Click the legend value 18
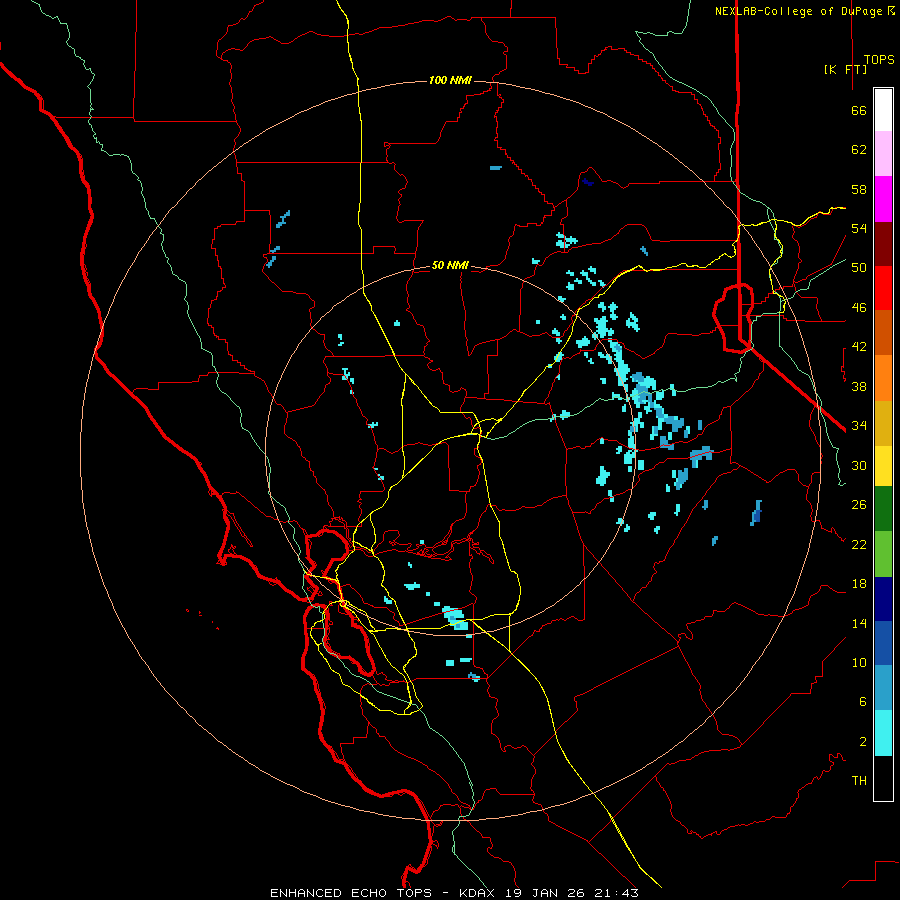900x900 pixels. (859, 584)
